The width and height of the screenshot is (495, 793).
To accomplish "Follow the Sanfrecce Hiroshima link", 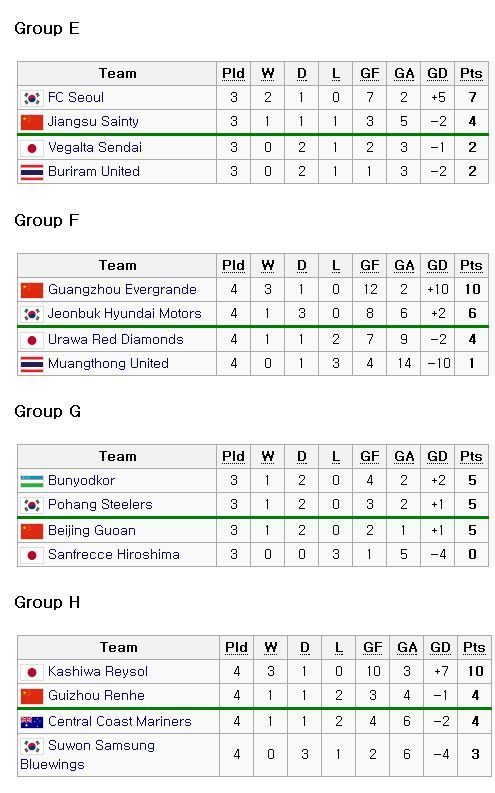I will [x=114, y=554].
